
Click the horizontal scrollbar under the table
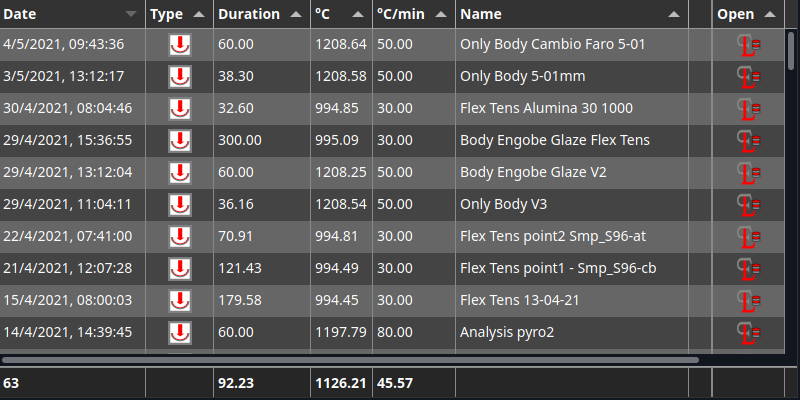pos(350,360)
